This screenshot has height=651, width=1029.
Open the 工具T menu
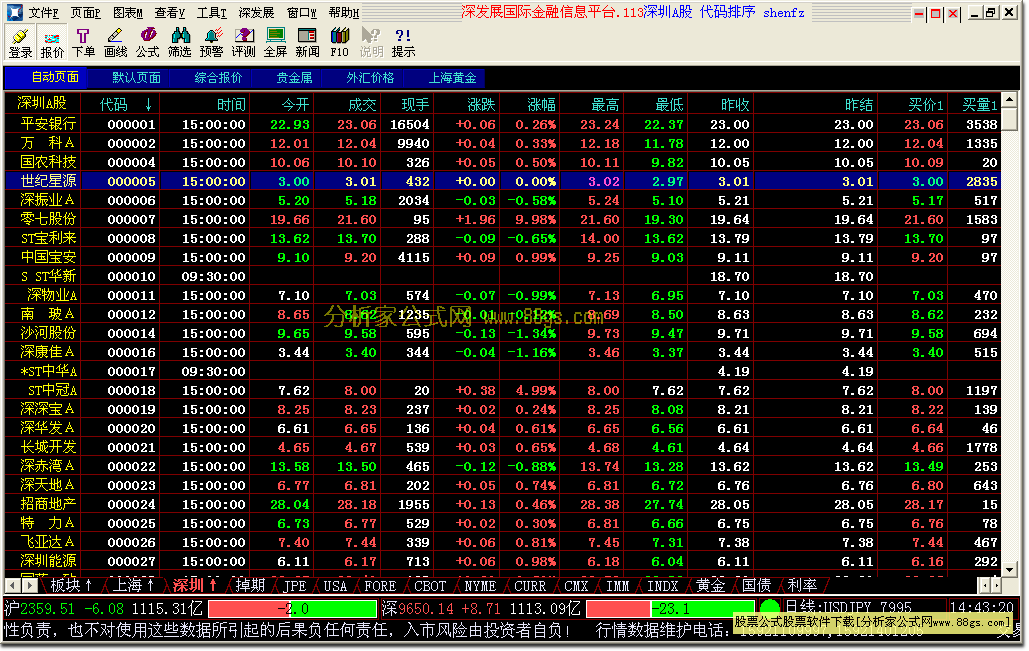tap(212, 12)
